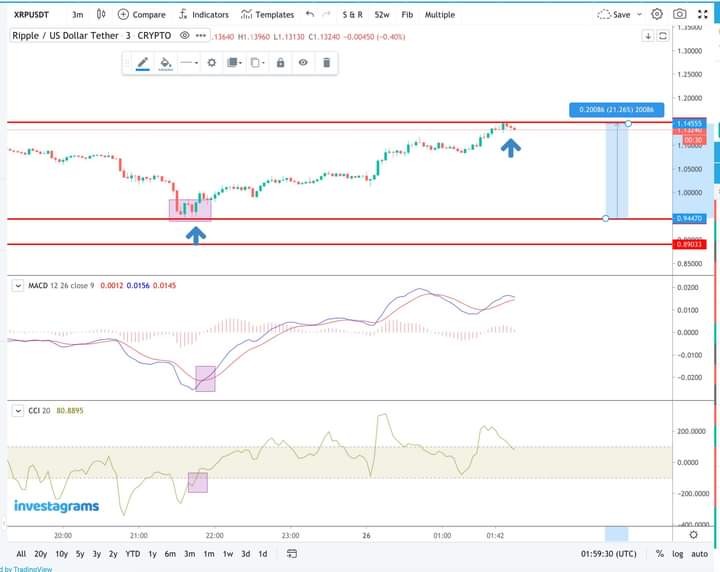The height and width of the screenshot is (572, 720).
Task: Select the 20y time range
Action: (x=40, y=554)
